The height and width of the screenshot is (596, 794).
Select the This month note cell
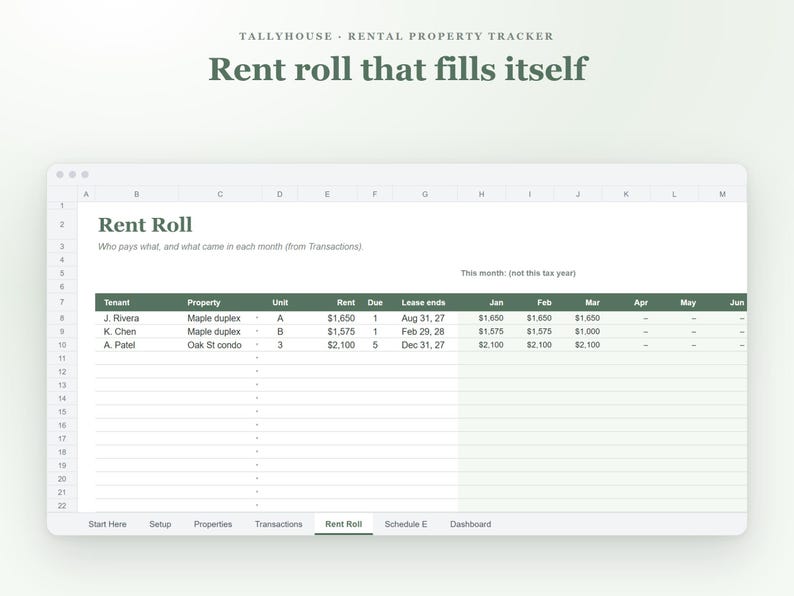(518, 273)
